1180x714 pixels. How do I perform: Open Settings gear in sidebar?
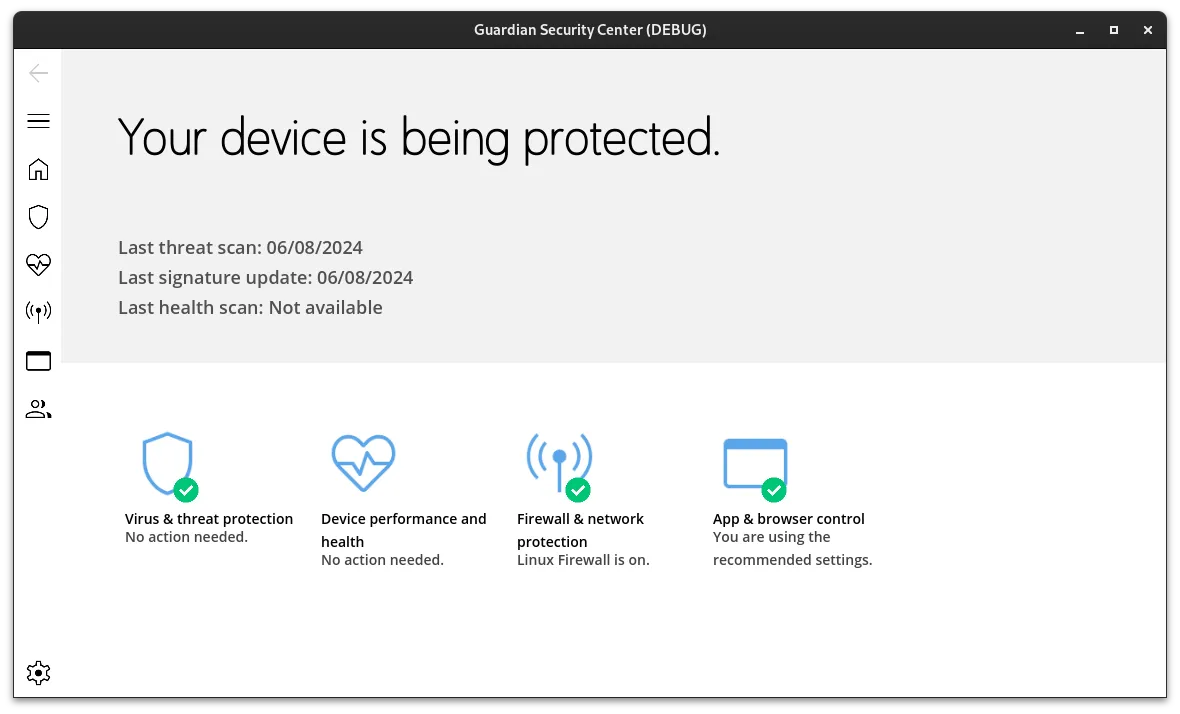tap(38, 673)
